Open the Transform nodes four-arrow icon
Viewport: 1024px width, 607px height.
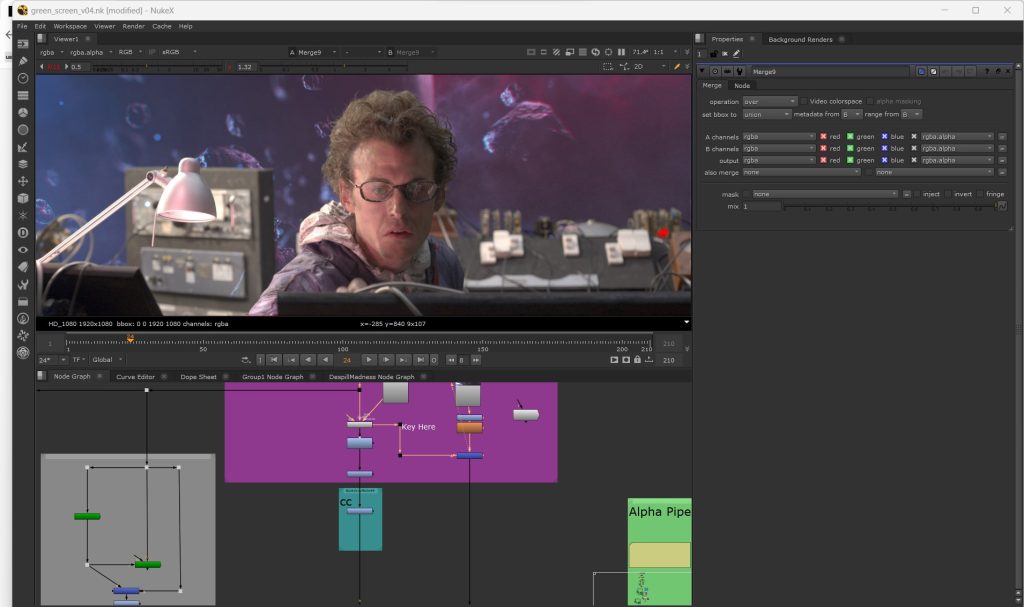(x=23, y=181)
